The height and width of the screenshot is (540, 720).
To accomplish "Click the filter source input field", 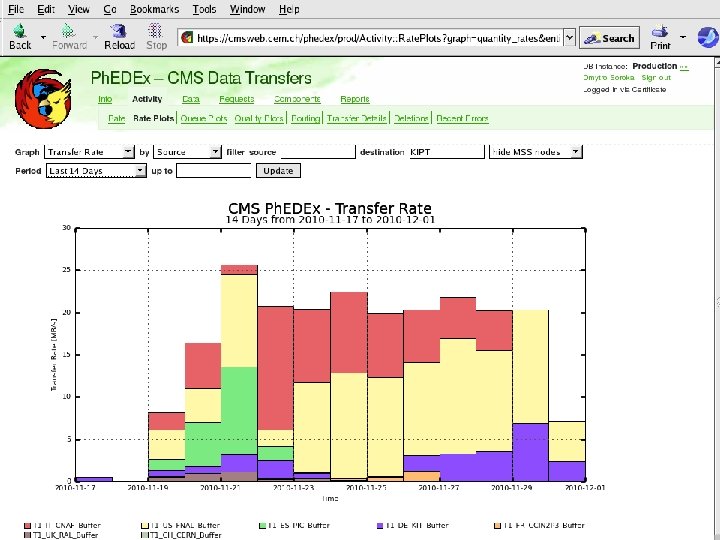I will point(318,152).
